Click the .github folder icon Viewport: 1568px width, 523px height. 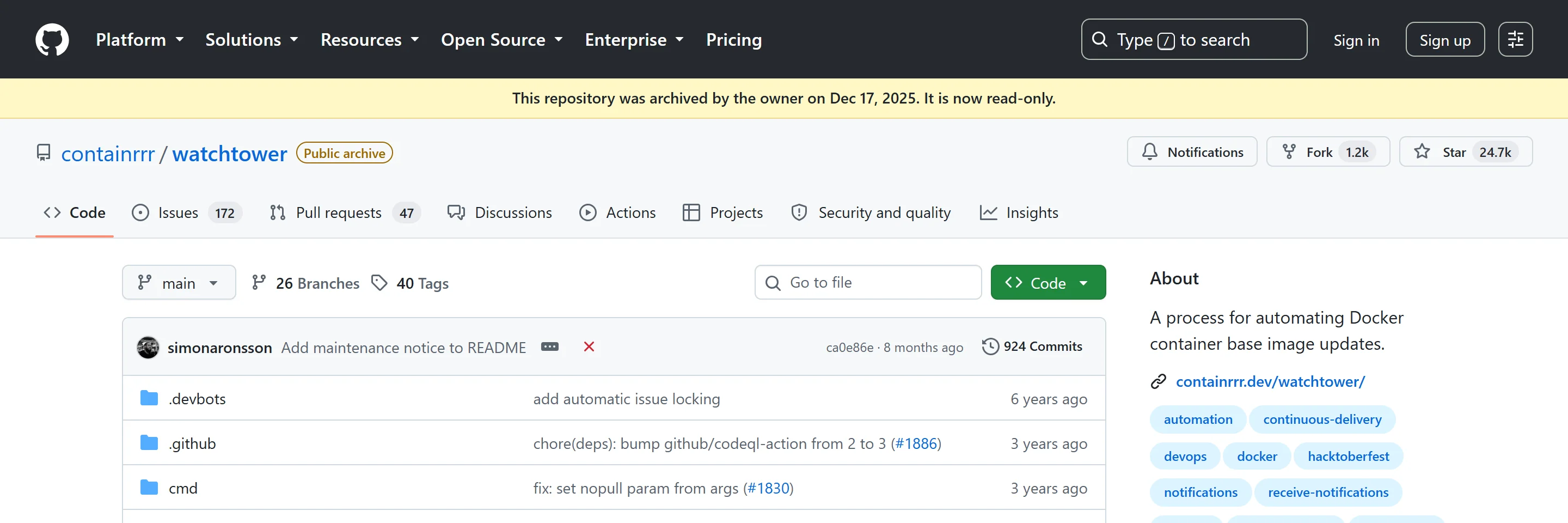(149, 443)
